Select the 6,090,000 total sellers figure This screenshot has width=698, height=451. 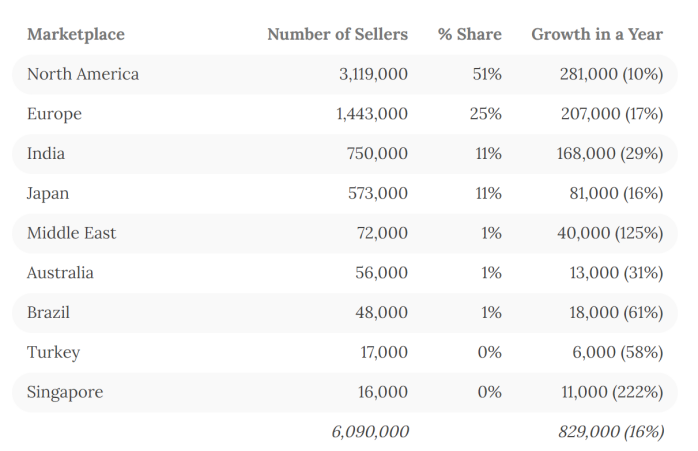click(x=369, y=431)
